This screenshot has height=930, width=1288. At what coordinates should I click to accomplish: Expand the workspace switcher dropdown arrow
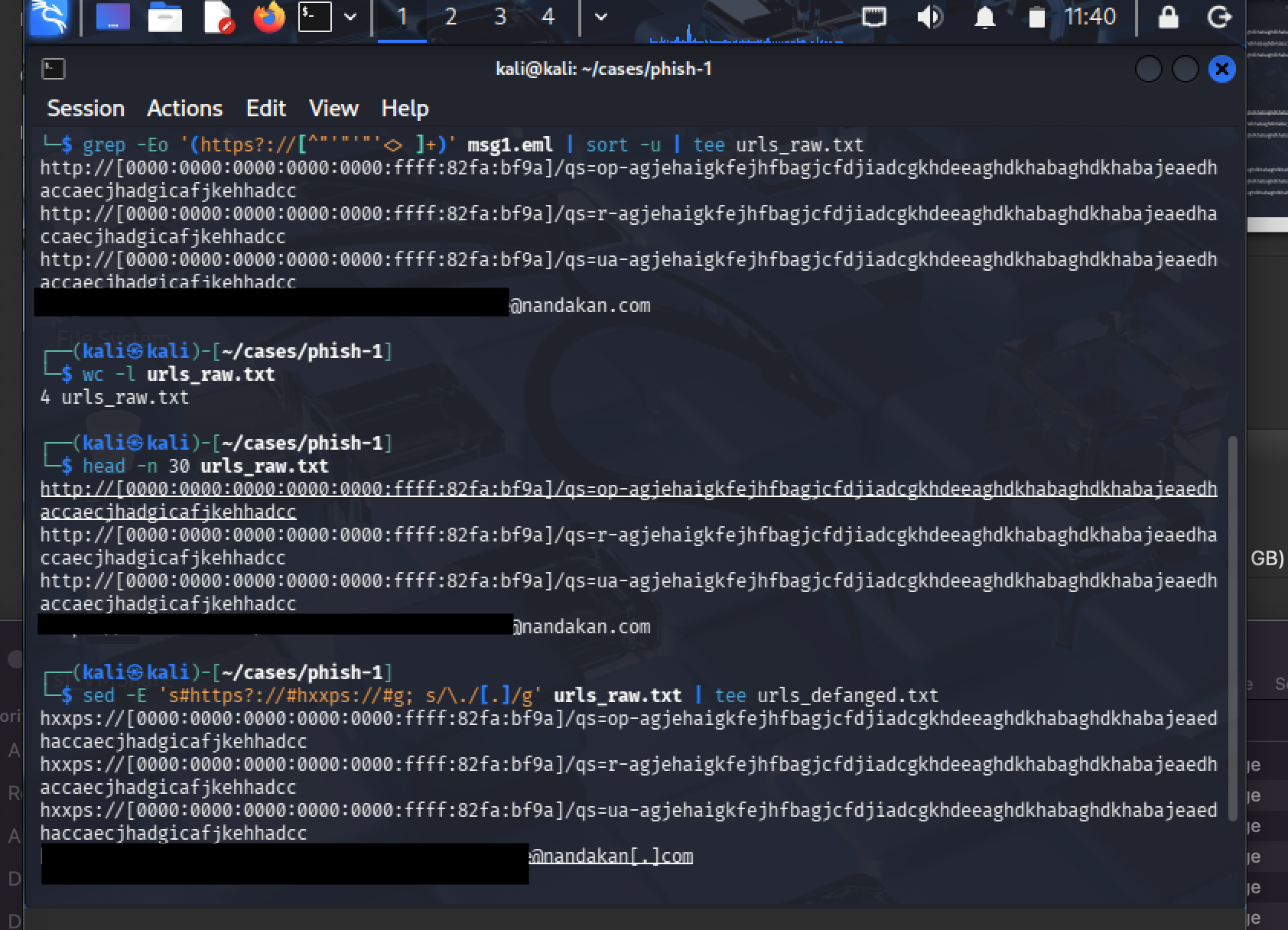point(601,17)
